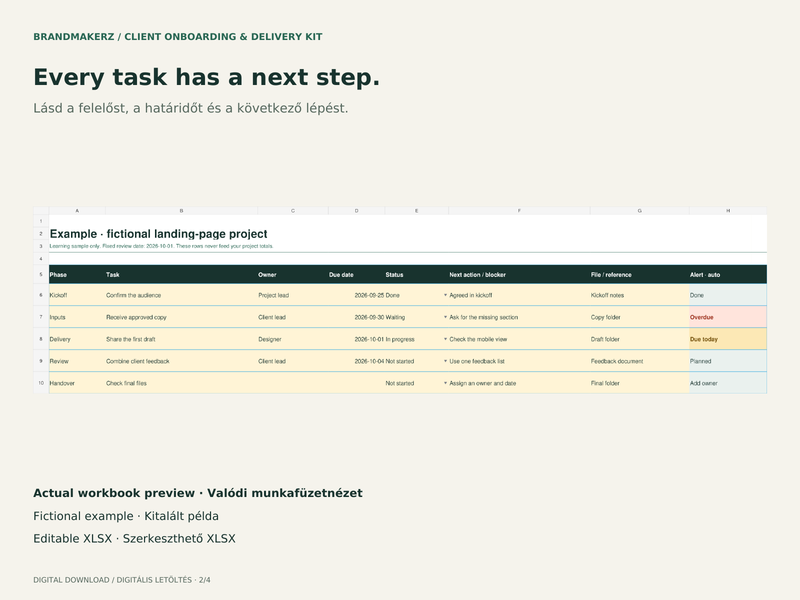Viewport: 800px width, 600px height.
Task: Click the 'Example · fictional landing-page project' title
Action: [x=159, y=234]
